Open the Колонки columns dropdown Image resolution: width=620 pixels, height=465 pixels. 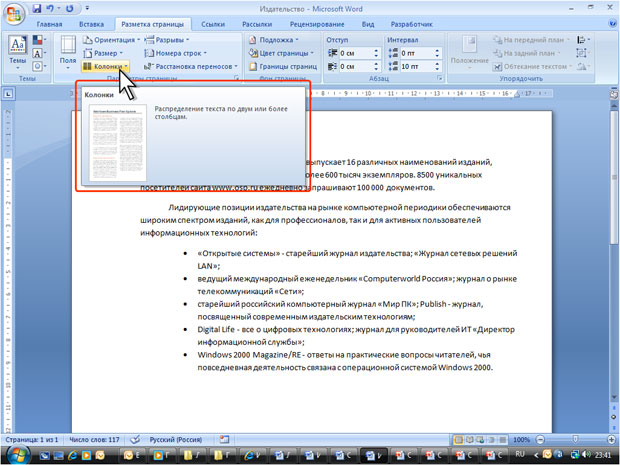[106, 66]
